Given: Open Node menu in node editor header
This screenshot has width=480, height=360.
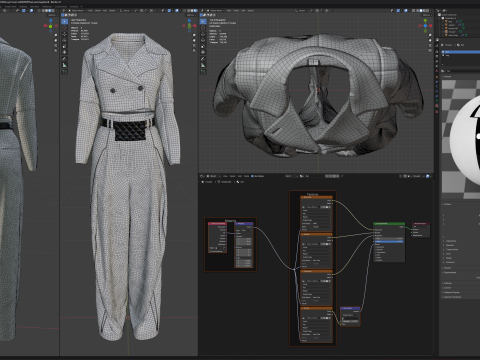Looking at the screenshot, I should pos(246,176).
